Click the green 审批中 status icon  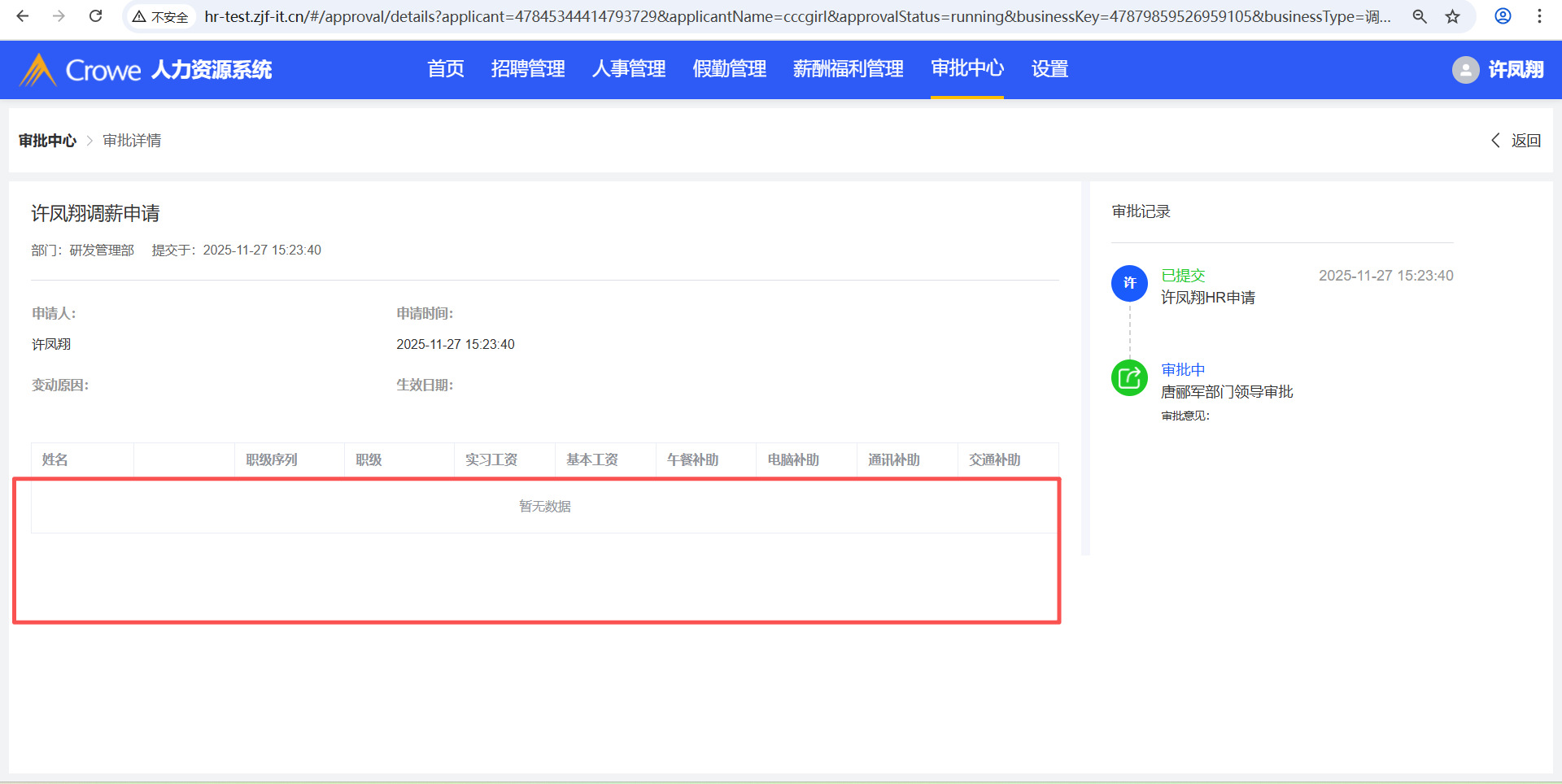1129,378
